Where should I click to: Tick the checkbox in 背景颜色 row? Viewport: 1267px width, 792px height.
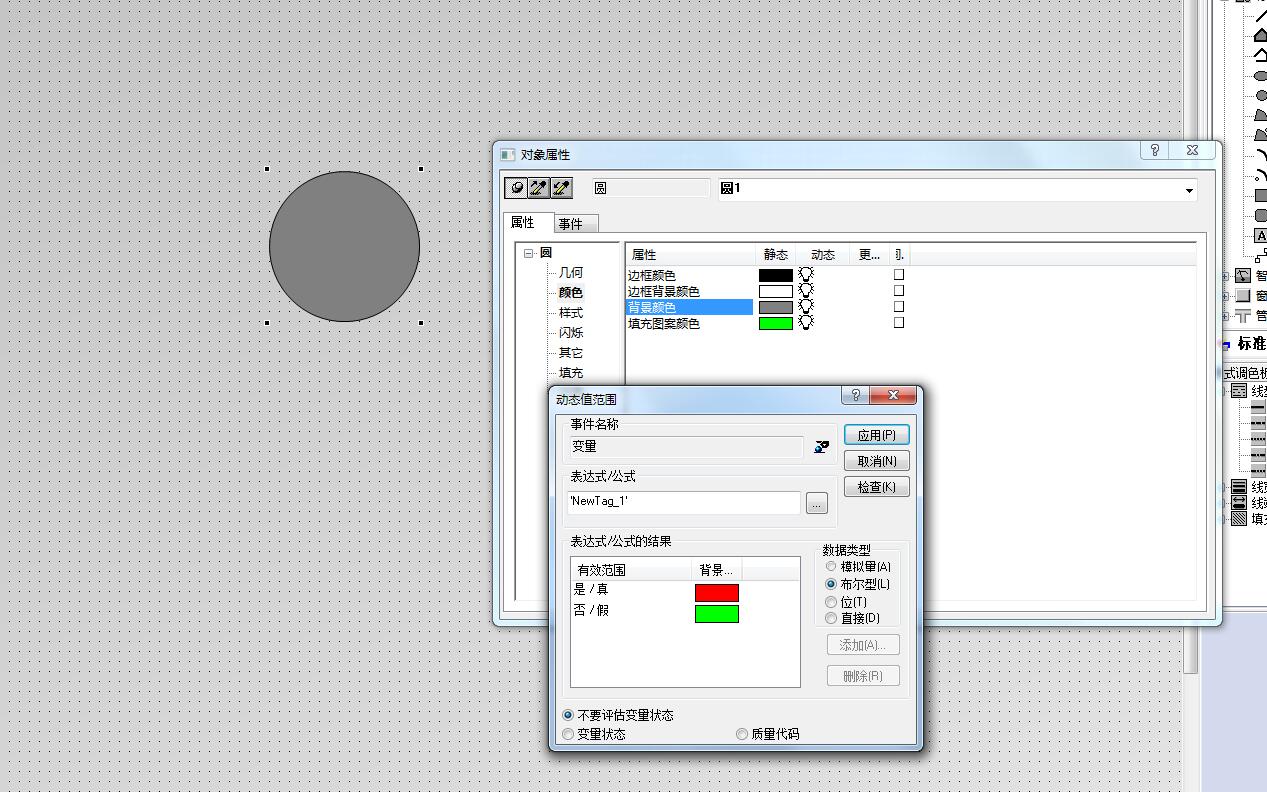click(x=899, y=306)
